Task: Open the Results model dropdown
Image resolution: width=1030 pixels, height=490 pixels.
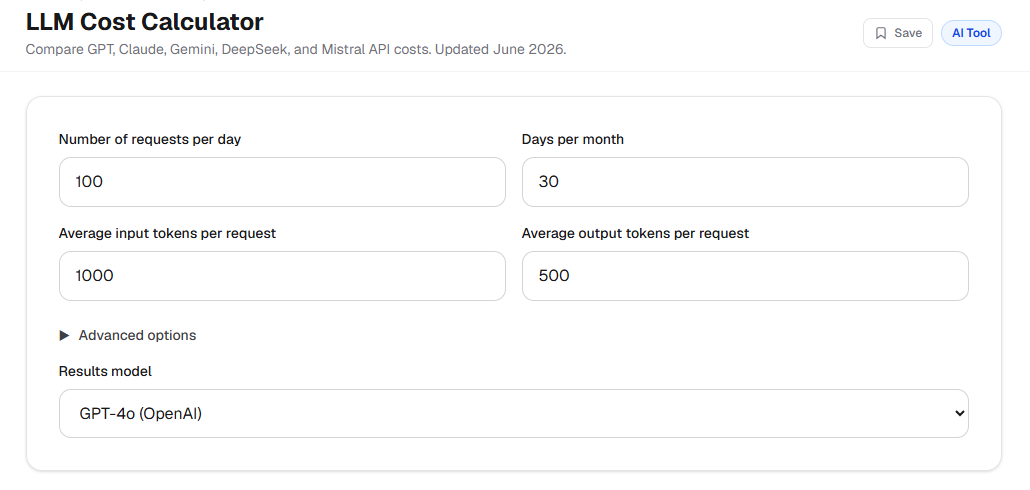Action: pyautogui.click(x=514, y=413)
